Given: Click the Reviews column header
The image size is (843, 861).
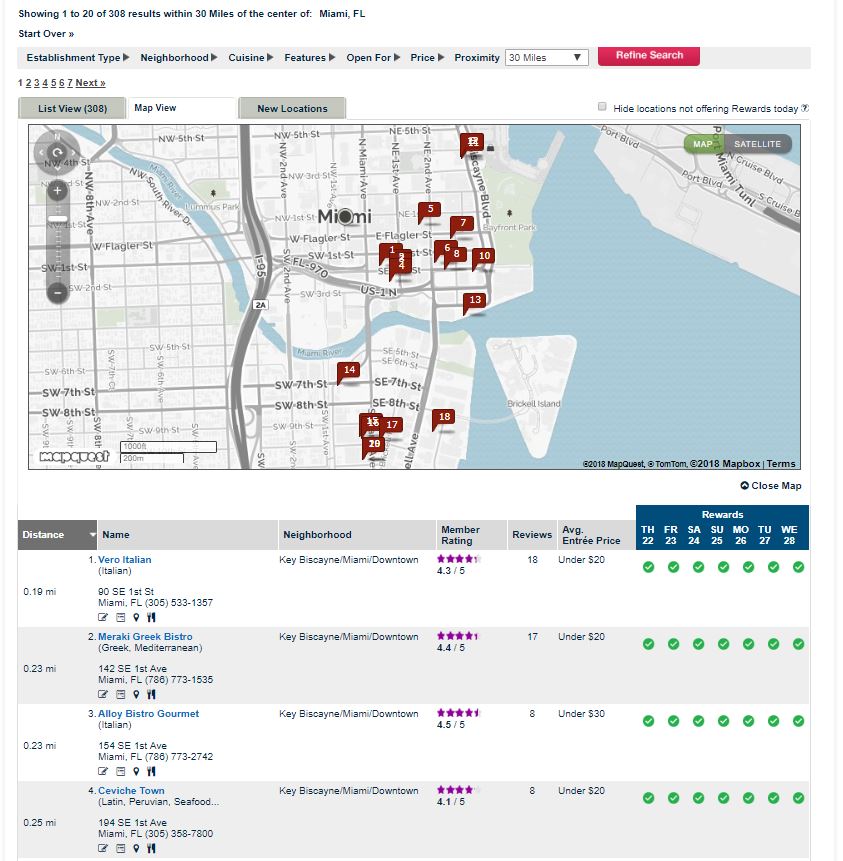Looking at the screenshot, I should (532, 535).
